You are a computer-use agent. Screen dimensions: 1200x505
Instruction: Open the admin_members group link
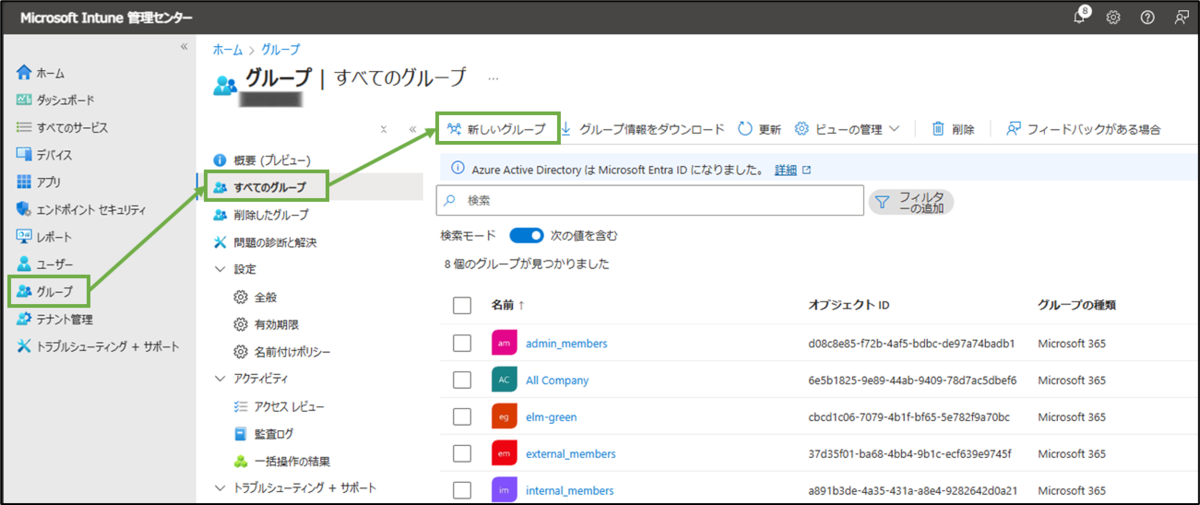pyautogui.click(x=566, y=344)
